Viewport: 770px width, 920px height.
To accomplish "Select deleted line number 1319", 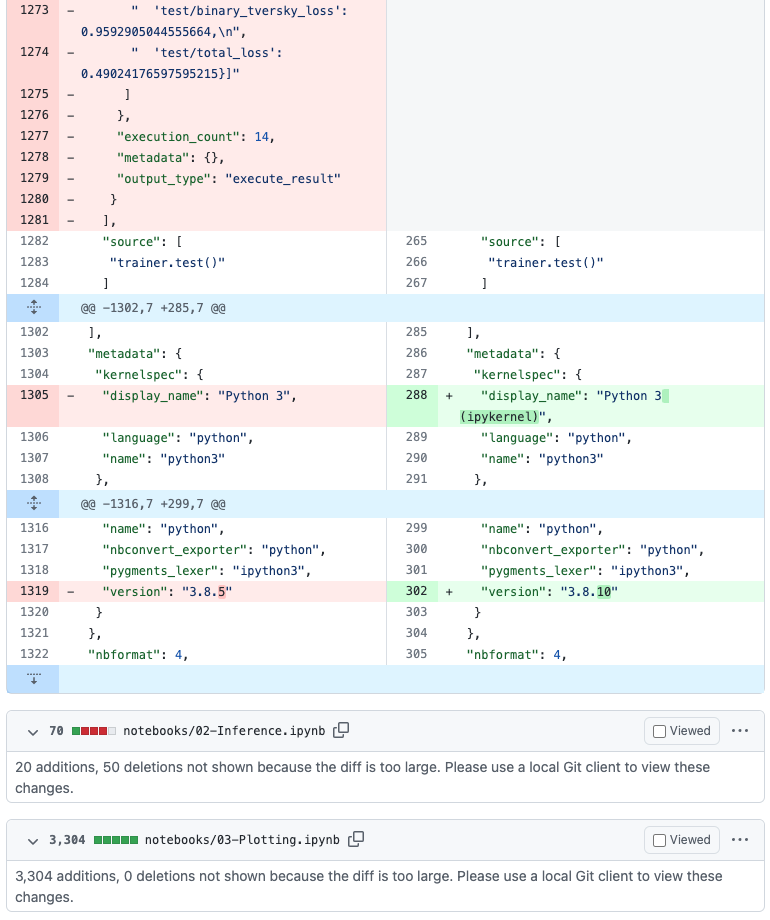I will pyautogui.click(x=34, y=592).
